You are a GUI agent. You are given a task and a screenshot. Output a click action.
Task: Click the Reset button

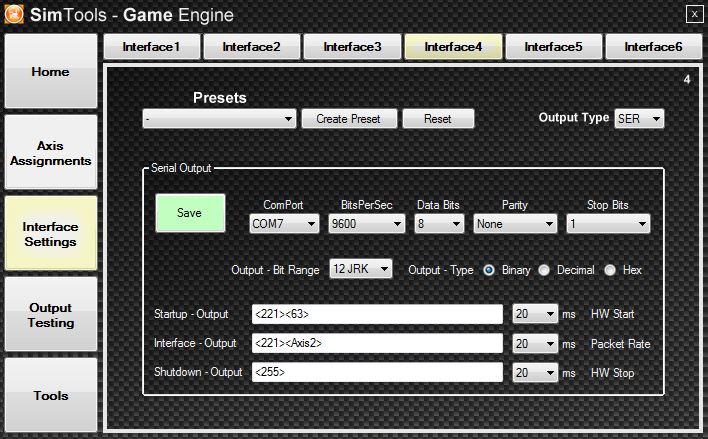[438, 119]
